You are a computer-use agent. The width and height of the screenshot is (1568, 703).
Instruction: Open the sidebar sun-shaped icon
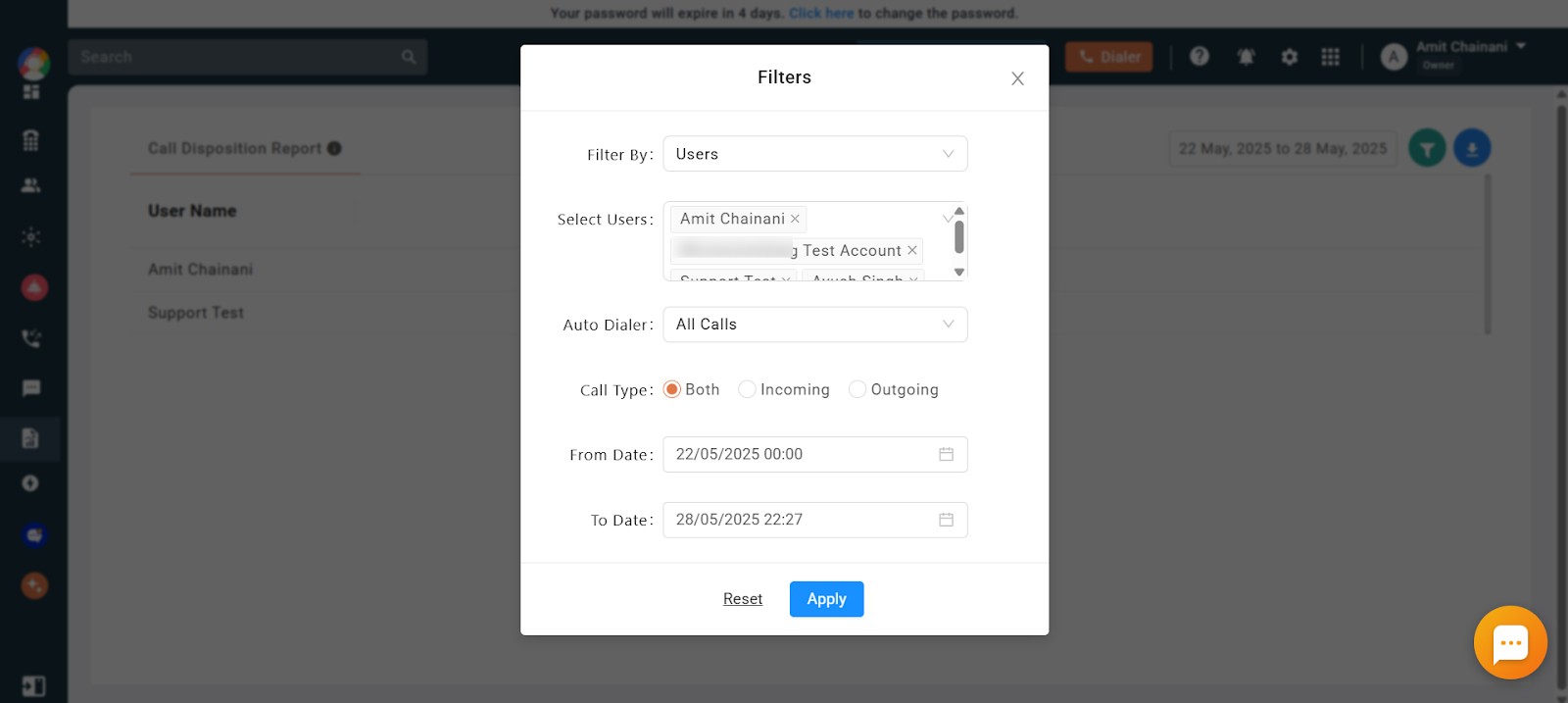click(31, 237)
